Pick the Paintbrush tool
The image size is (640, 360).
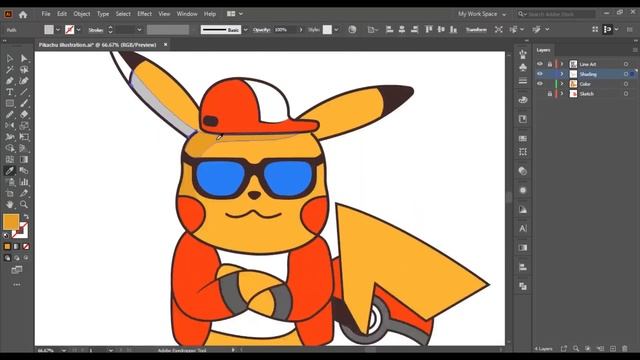(x=24, y=103)
